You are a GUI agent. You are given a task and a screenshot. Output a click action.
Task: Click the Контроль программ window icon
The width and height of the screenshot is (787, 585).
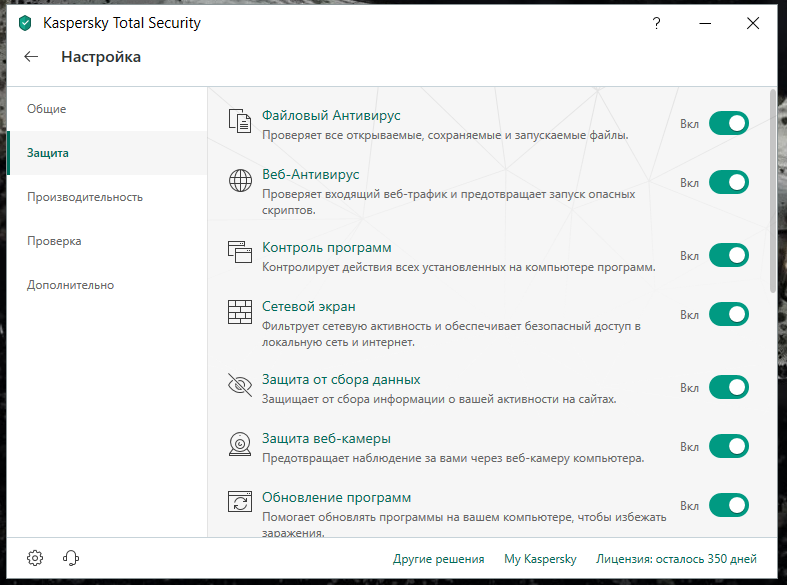point(240,254)
